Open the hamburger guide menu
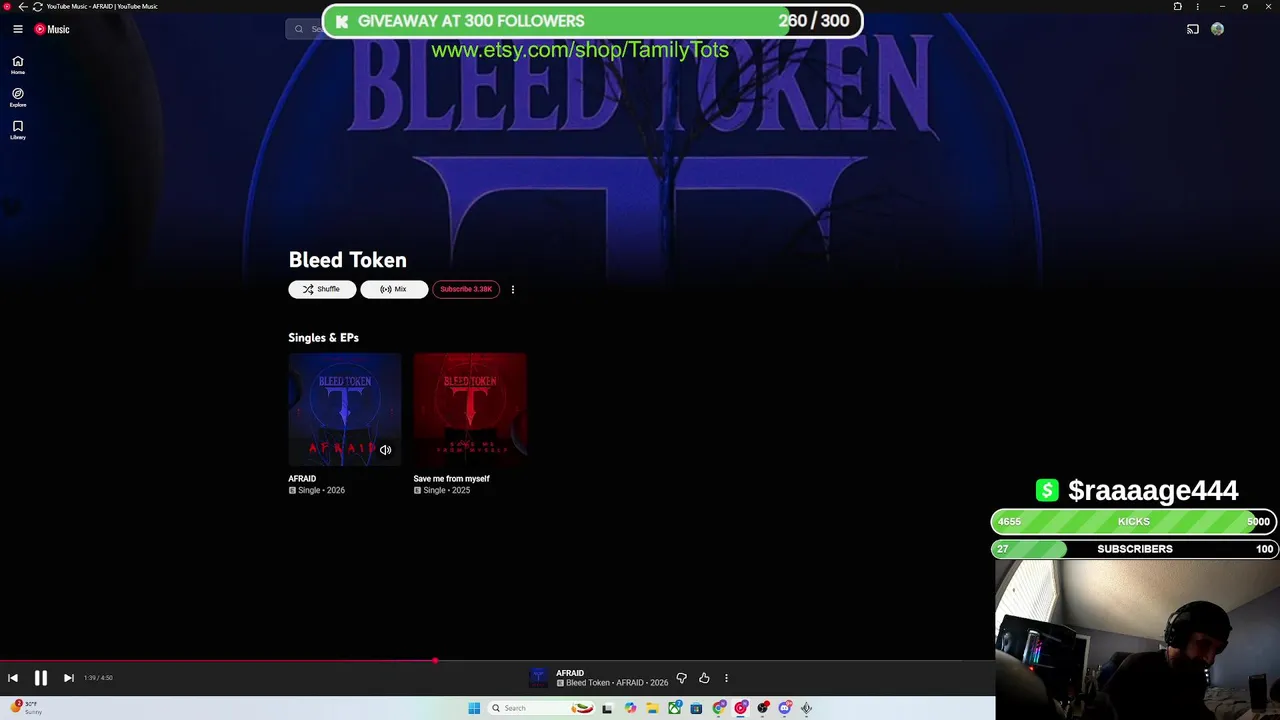 pos(18,29)
